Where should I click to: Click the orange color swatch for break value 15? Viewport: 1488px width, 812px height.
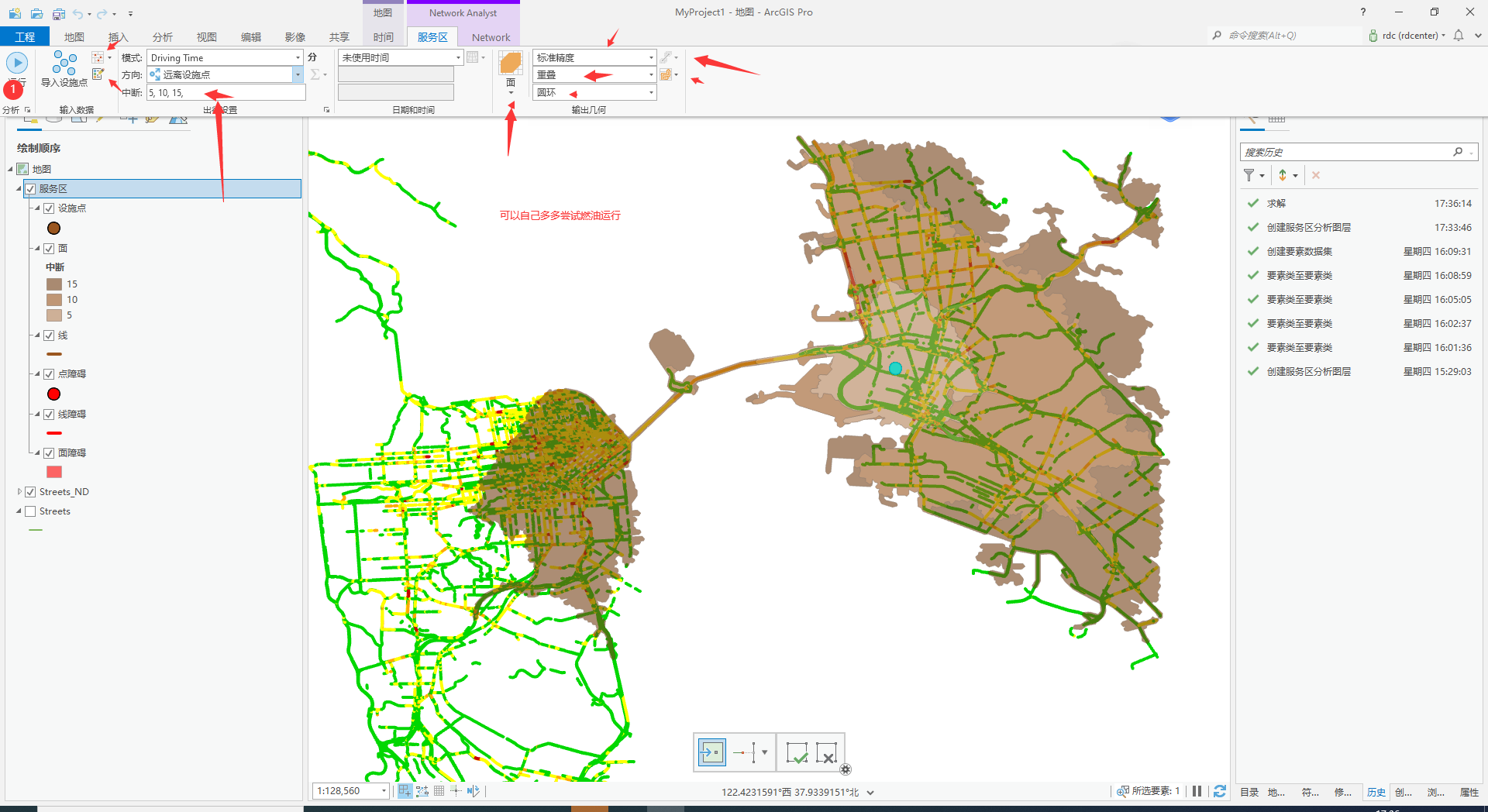(54, 284)
